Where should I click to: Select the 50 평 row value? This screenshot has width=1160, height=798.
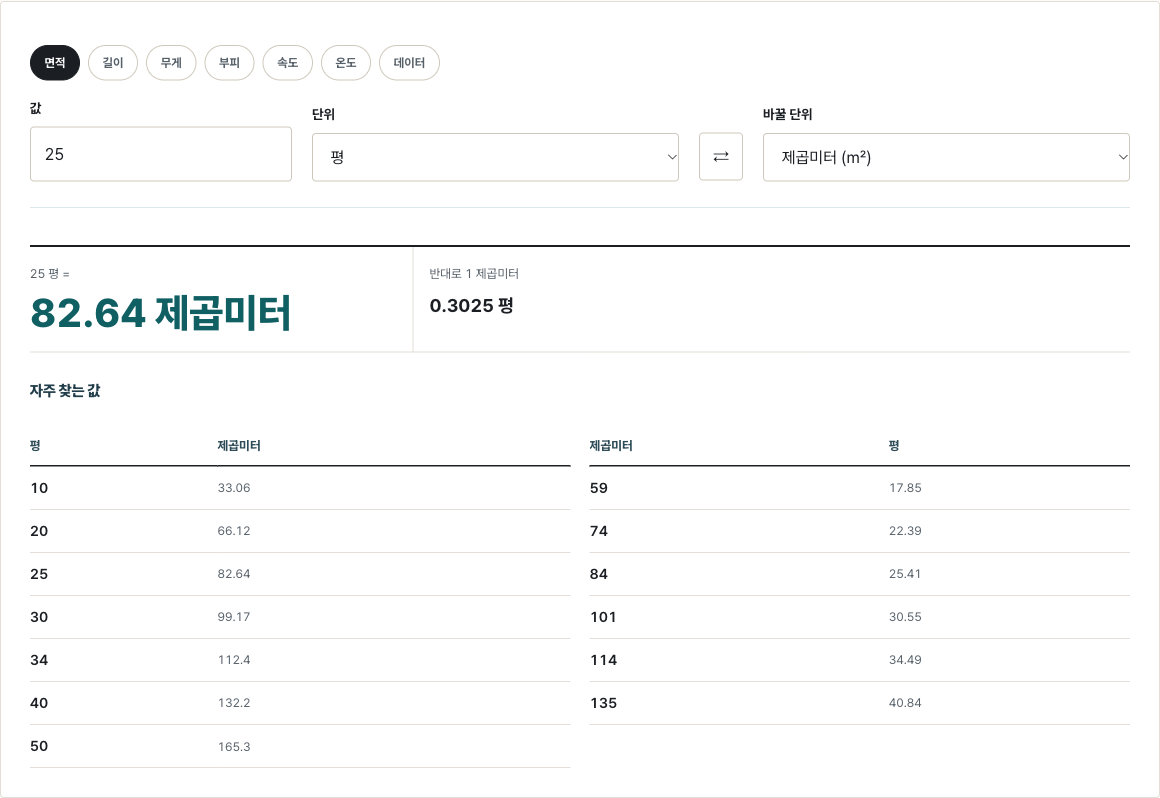tap(39, 746)
